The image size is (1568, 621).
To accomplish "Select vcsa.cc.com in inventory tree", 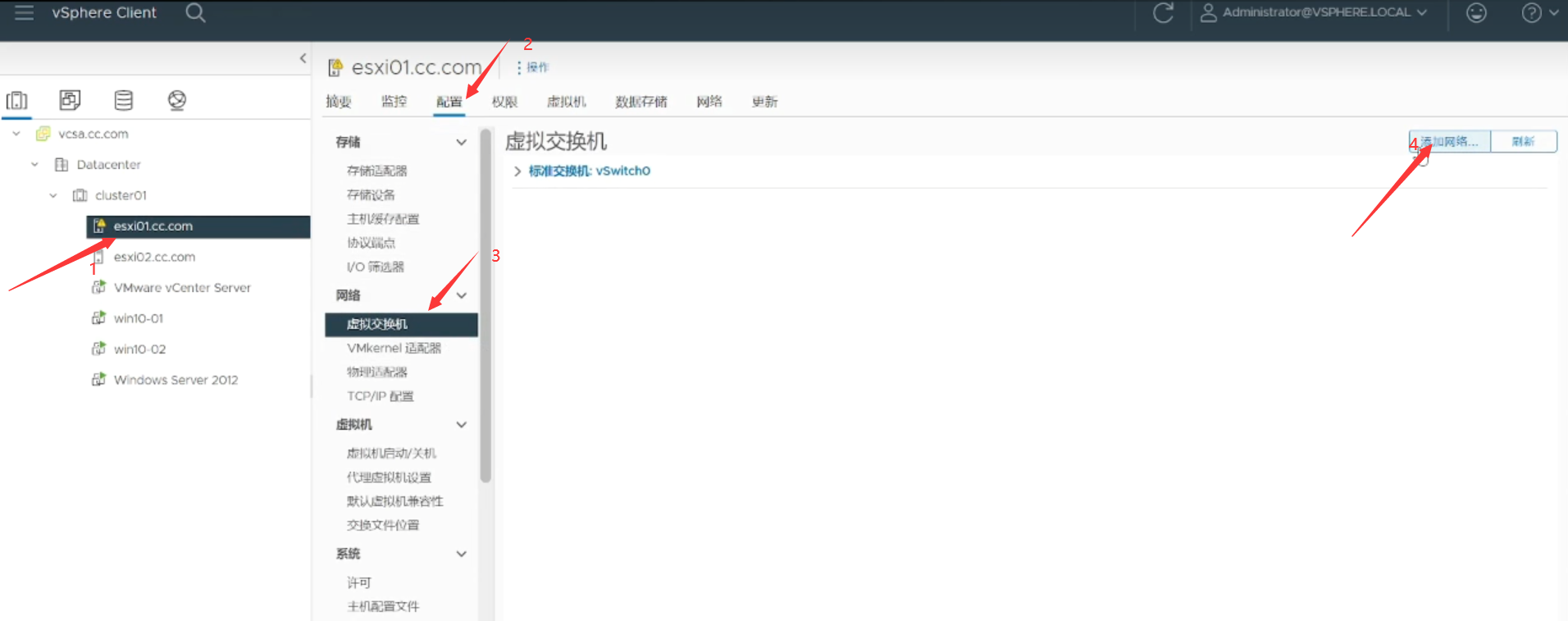I will tap(93, 134).
